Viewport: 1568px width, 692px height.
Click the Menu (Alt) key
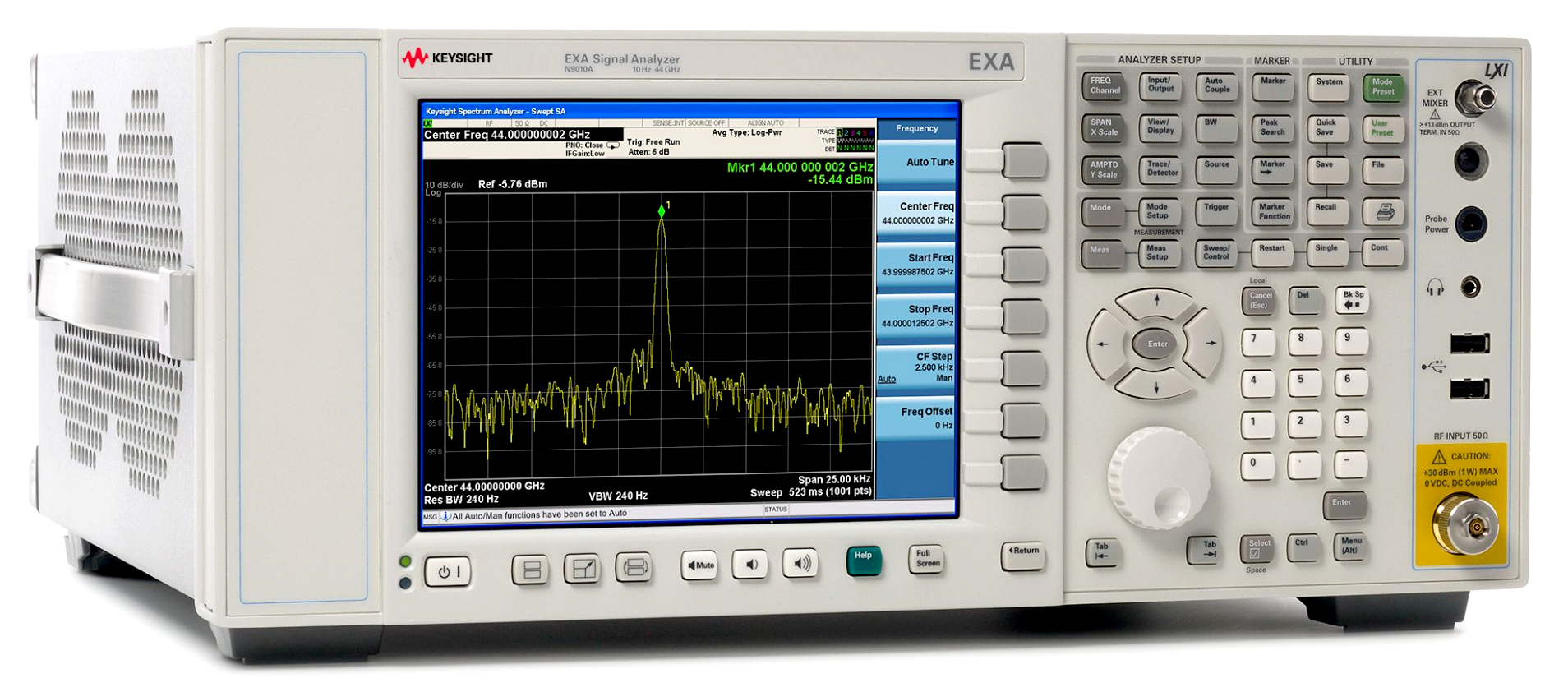click(x=1351, y=546)
